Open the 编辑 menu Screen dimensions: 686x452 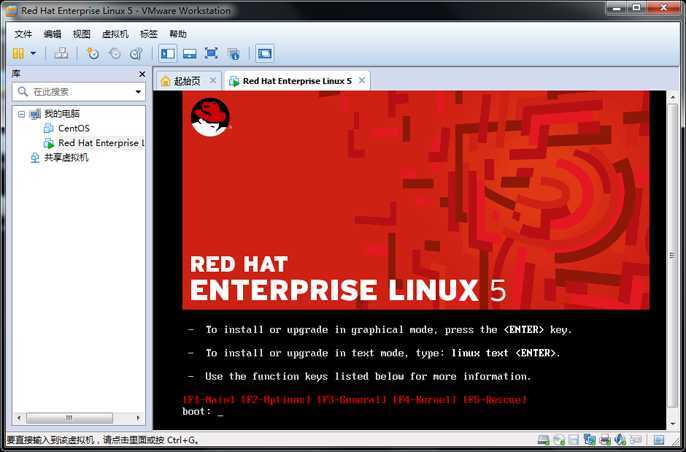[x=52, y=34]
